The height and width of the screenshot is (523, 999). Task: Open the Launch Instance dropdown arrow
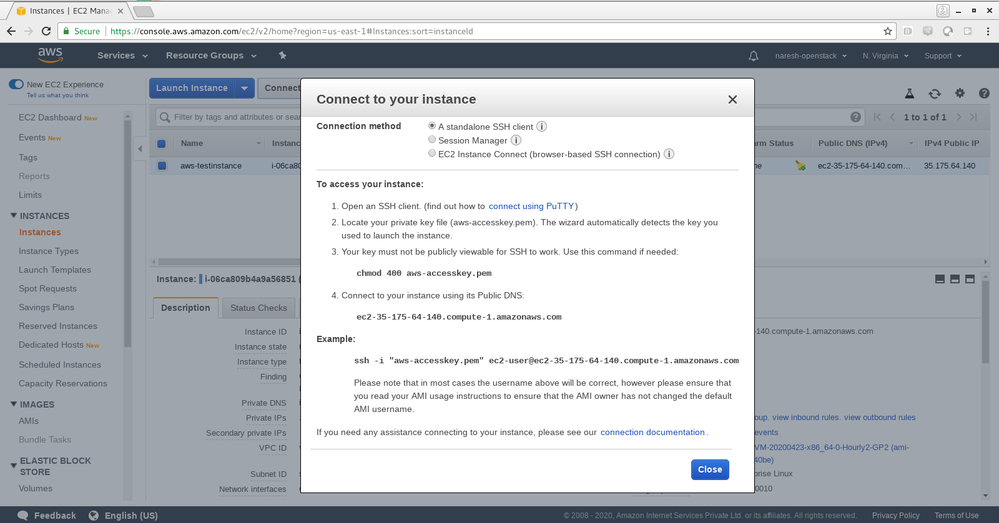click(x=244, y=88)
